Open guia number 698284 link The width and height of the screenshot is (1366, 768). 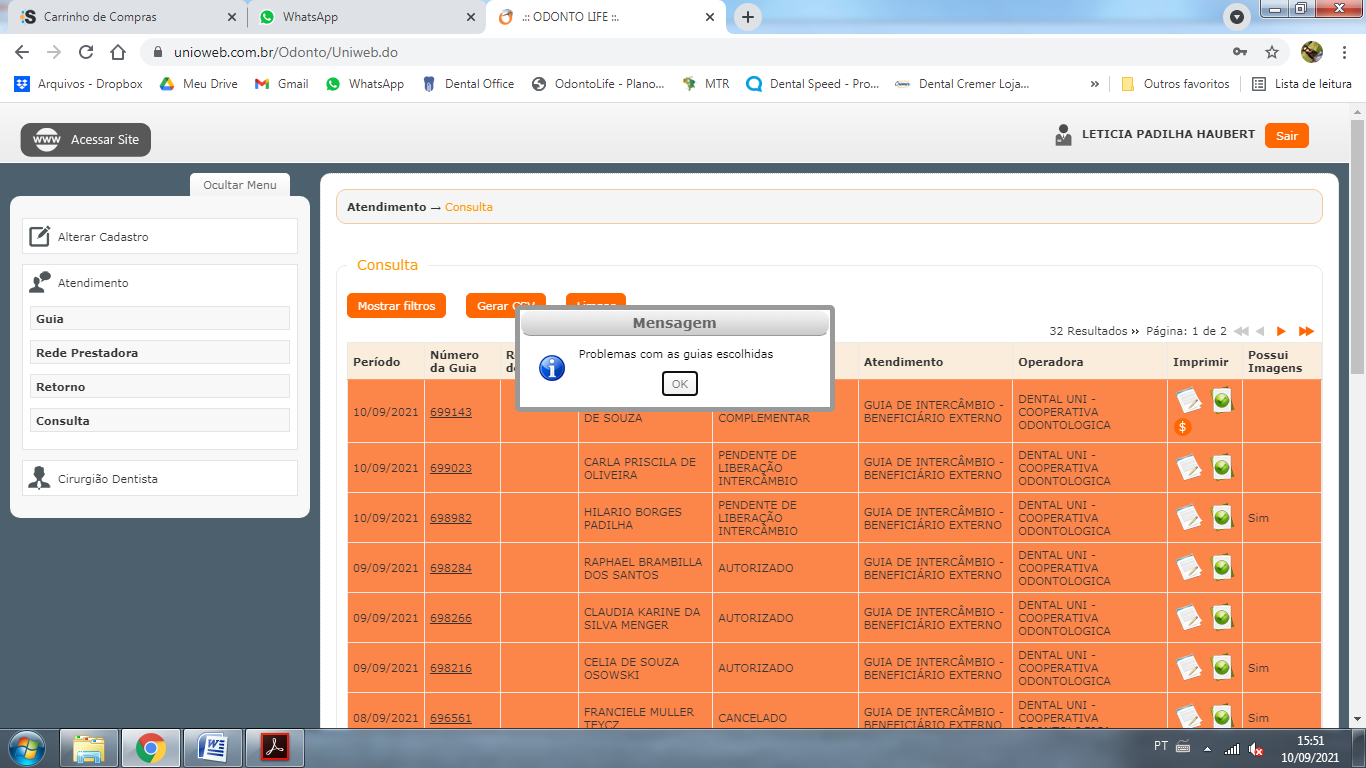tap(451, 568)
